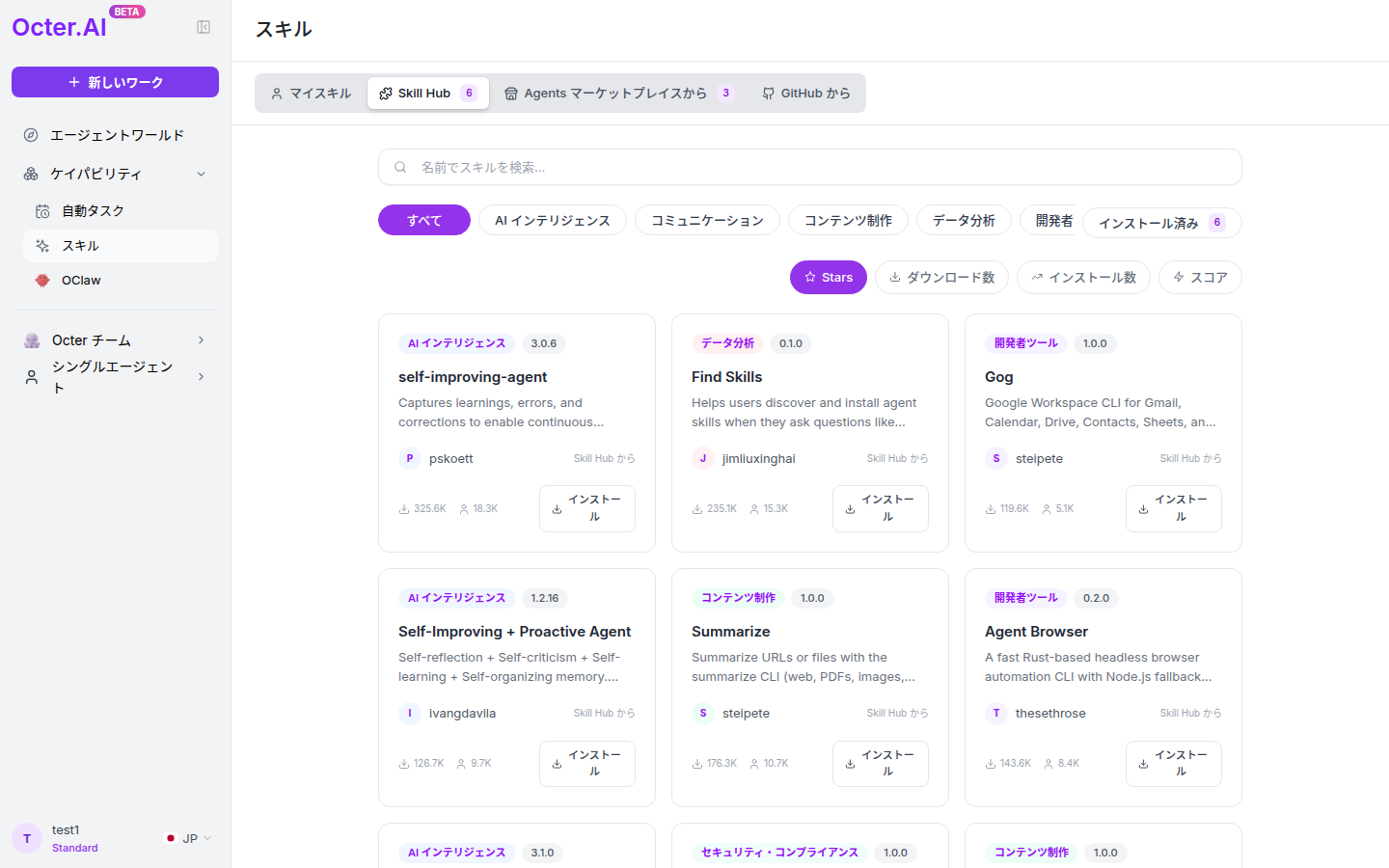Image resolution: width=1389 pixels, height=868 pixels.
Task: Click the 自動タスク calendar icon
Action: point(42,211)
